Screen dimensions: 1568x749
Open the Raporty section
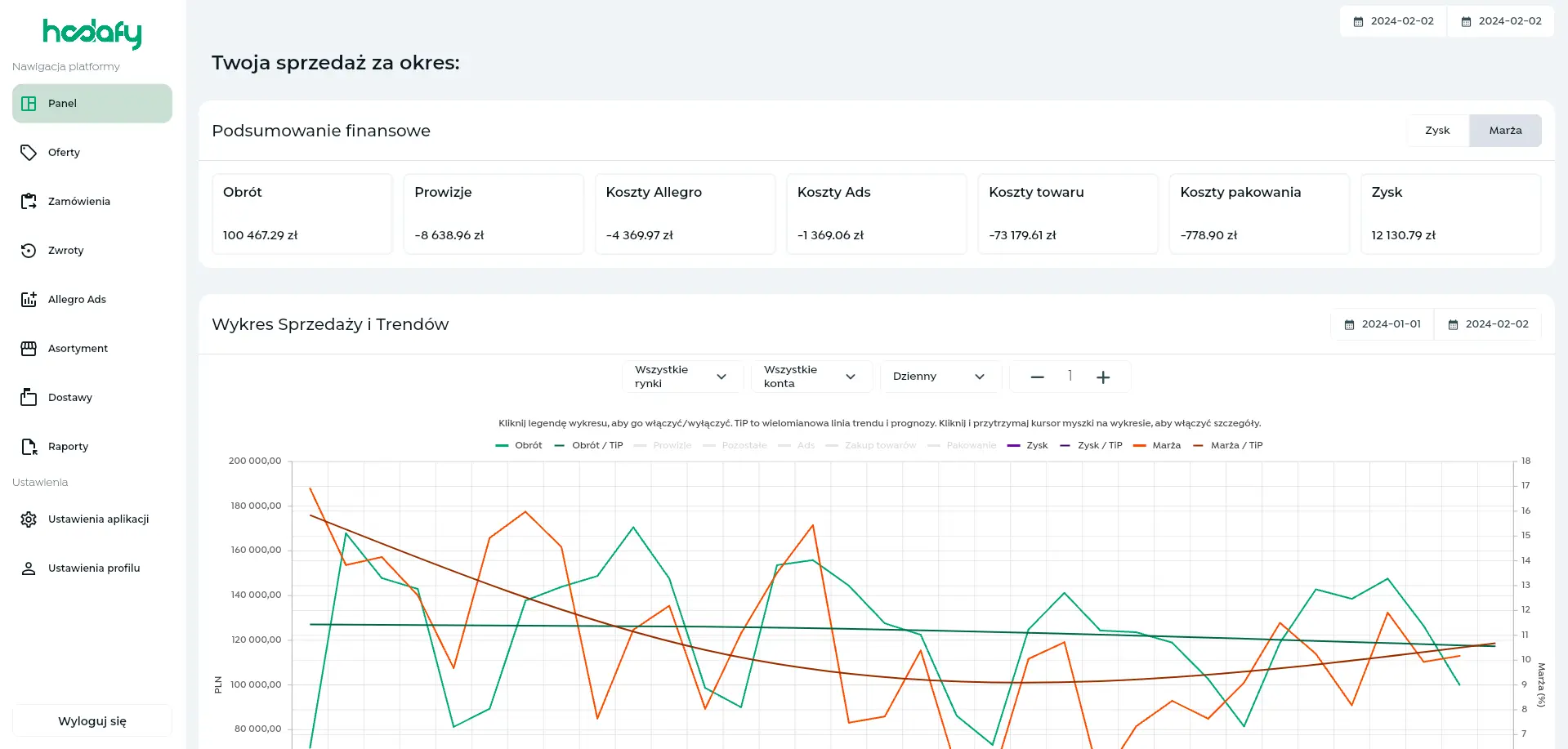coord(92,447)
